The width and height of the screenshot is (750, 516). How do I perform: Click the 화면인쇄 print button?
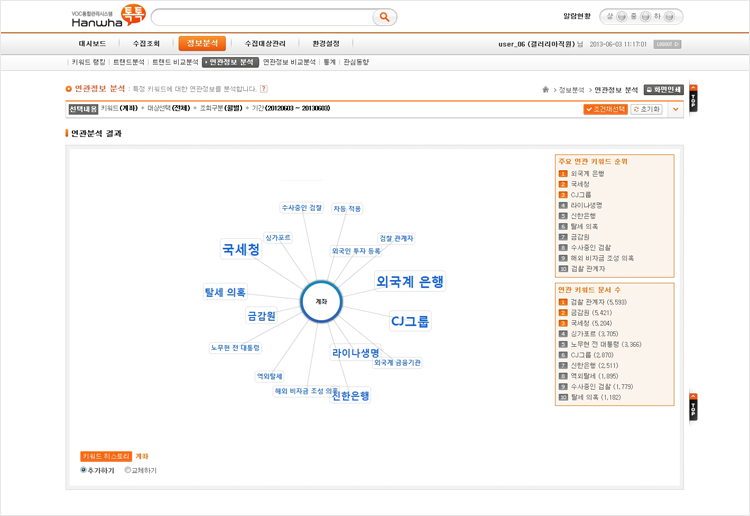663,89
